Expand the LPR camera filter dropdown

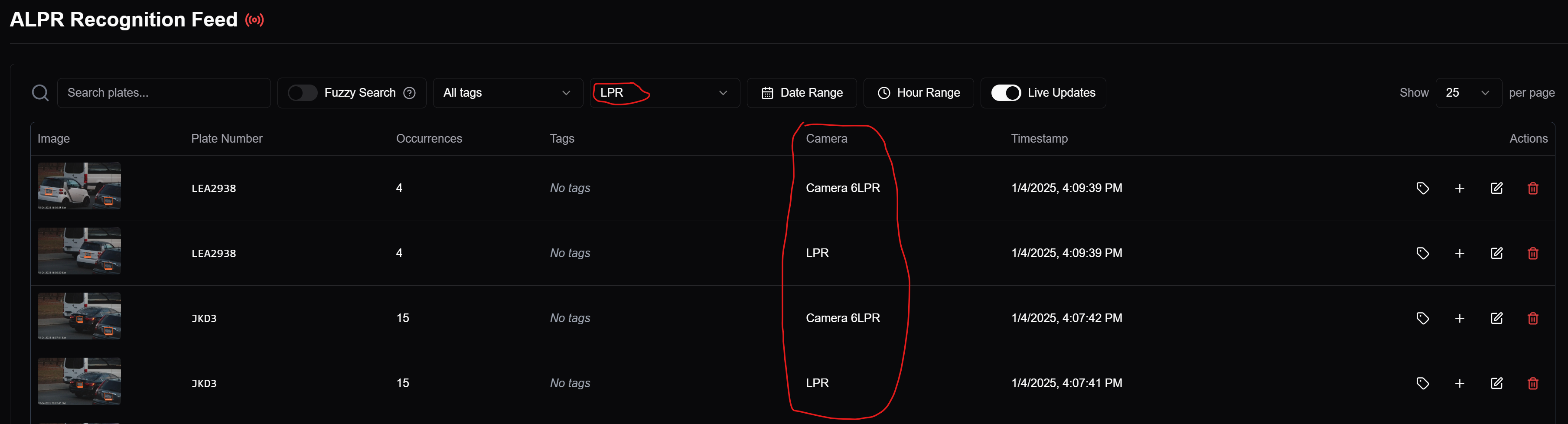(x=664, y=93)
